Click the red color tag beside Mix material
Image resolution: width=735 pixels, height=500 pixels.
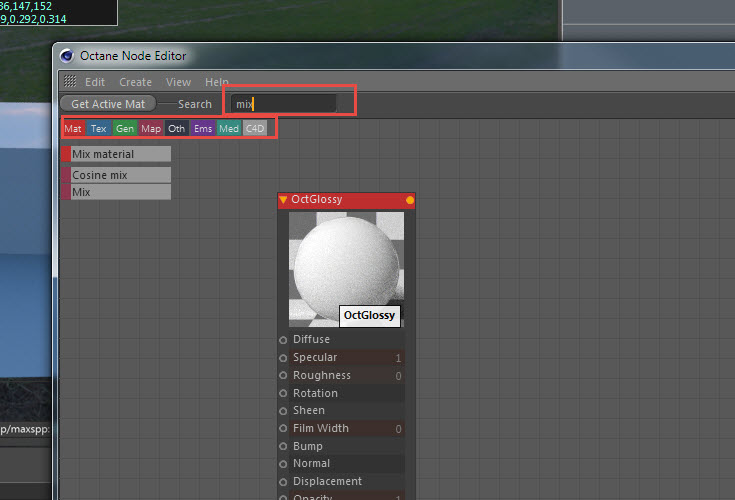pos(66,154)
